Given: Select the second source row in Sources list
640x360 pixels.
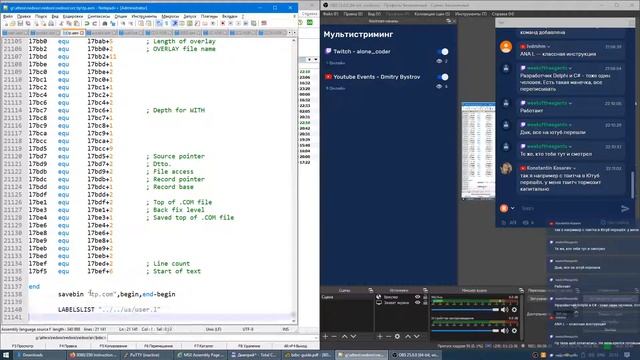Looking at the screenshot, I should (x=401, y=303).
